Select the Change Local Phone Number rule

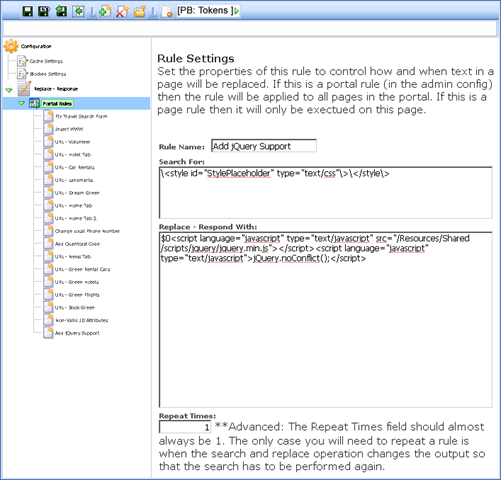tap(87, 231)
